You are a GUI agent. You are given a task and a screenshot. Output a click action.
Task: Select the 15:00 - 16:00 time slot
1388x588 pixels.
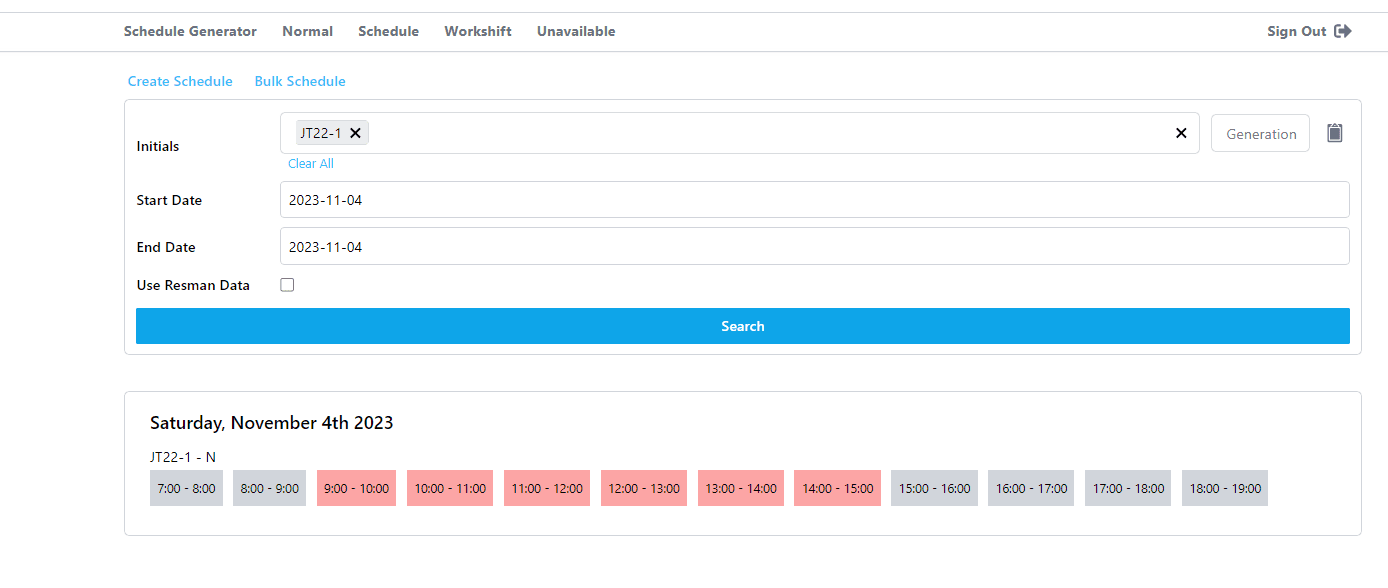coord(935,488)
